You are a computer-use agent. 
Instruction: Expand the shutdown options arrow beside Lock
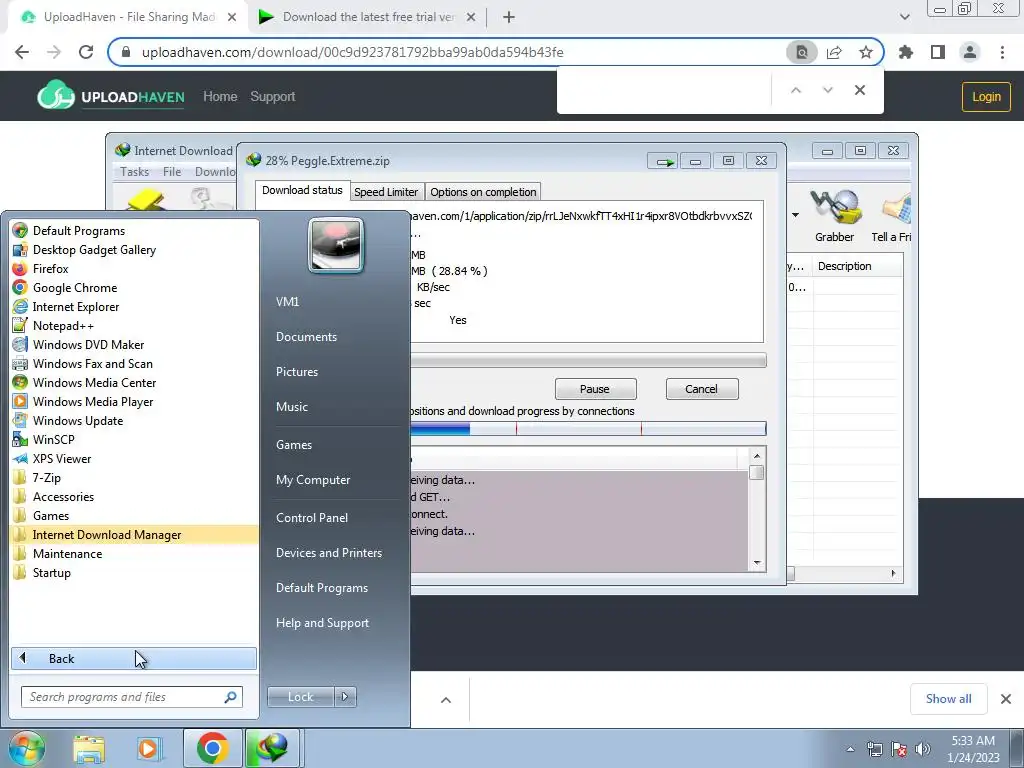(345, 697)
